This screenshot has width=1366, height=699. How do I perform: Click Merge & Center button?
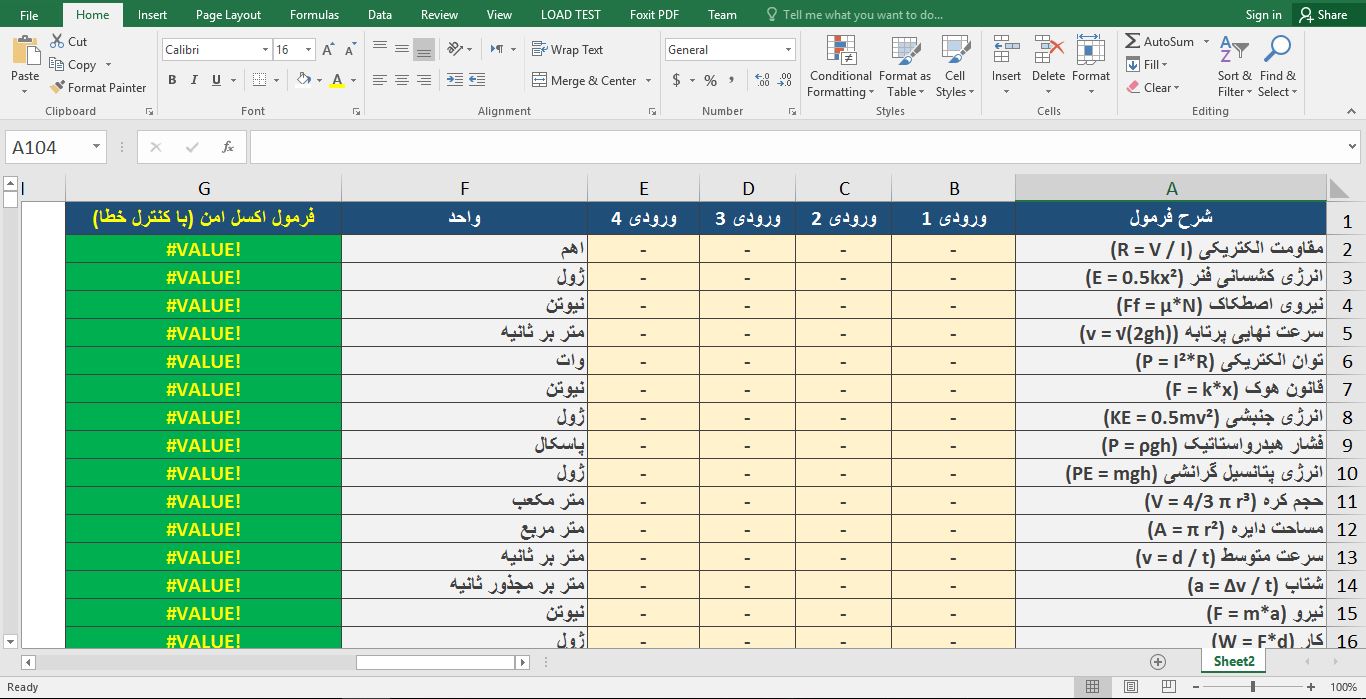tap(584, 80)
